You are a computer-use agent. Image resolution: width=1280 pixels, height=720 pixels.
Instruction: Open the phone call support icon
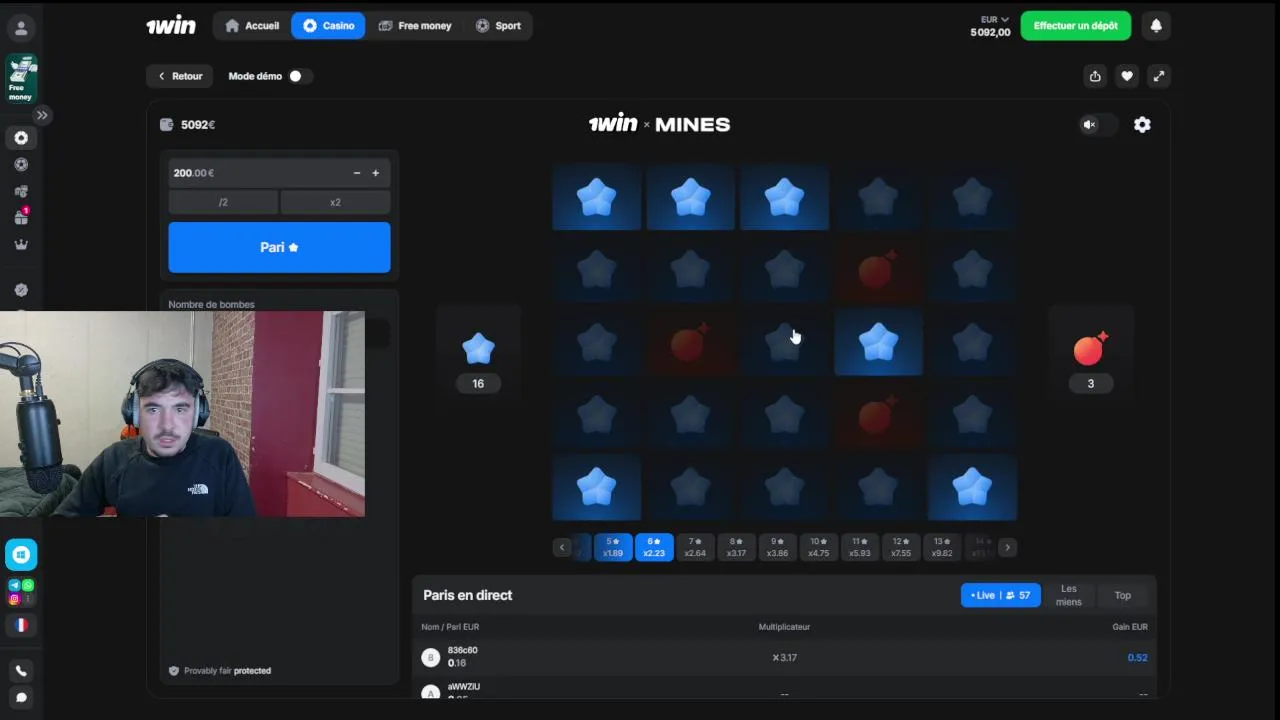tap(21, 671)
